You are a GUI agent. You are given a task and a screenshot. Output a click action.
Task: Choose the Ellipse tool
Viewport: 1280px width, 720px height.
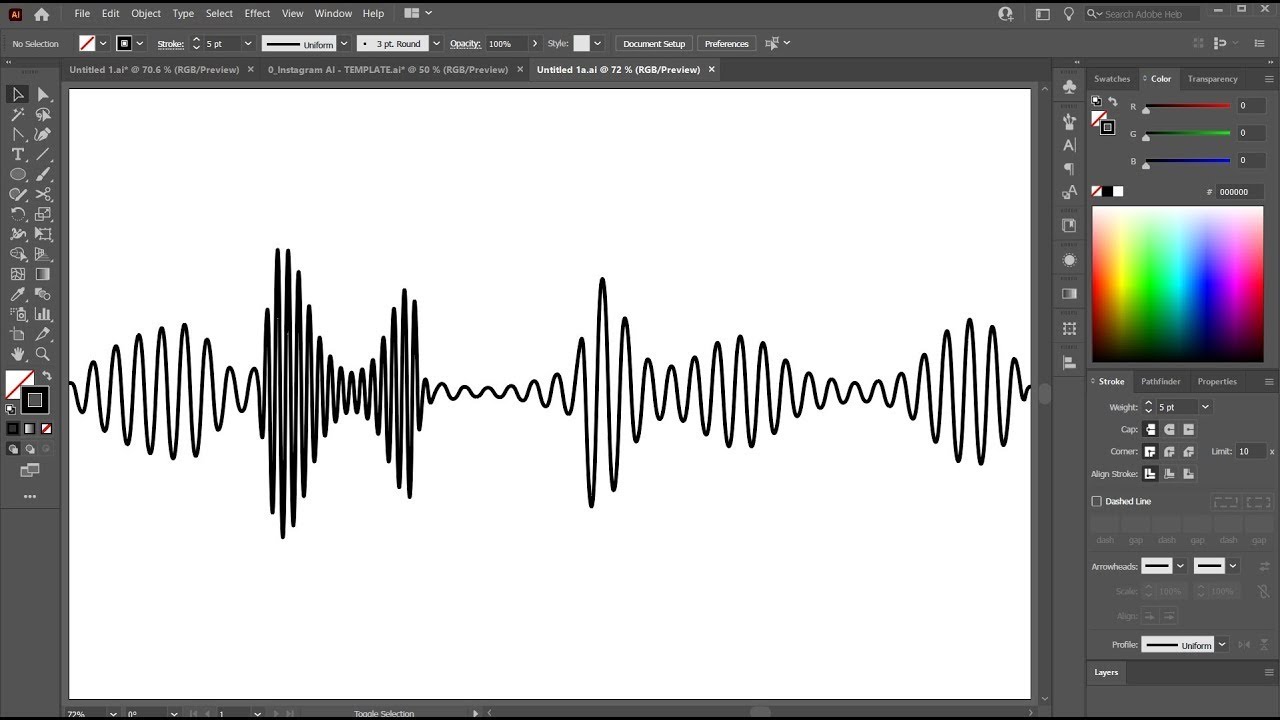(x=18, y=174)
